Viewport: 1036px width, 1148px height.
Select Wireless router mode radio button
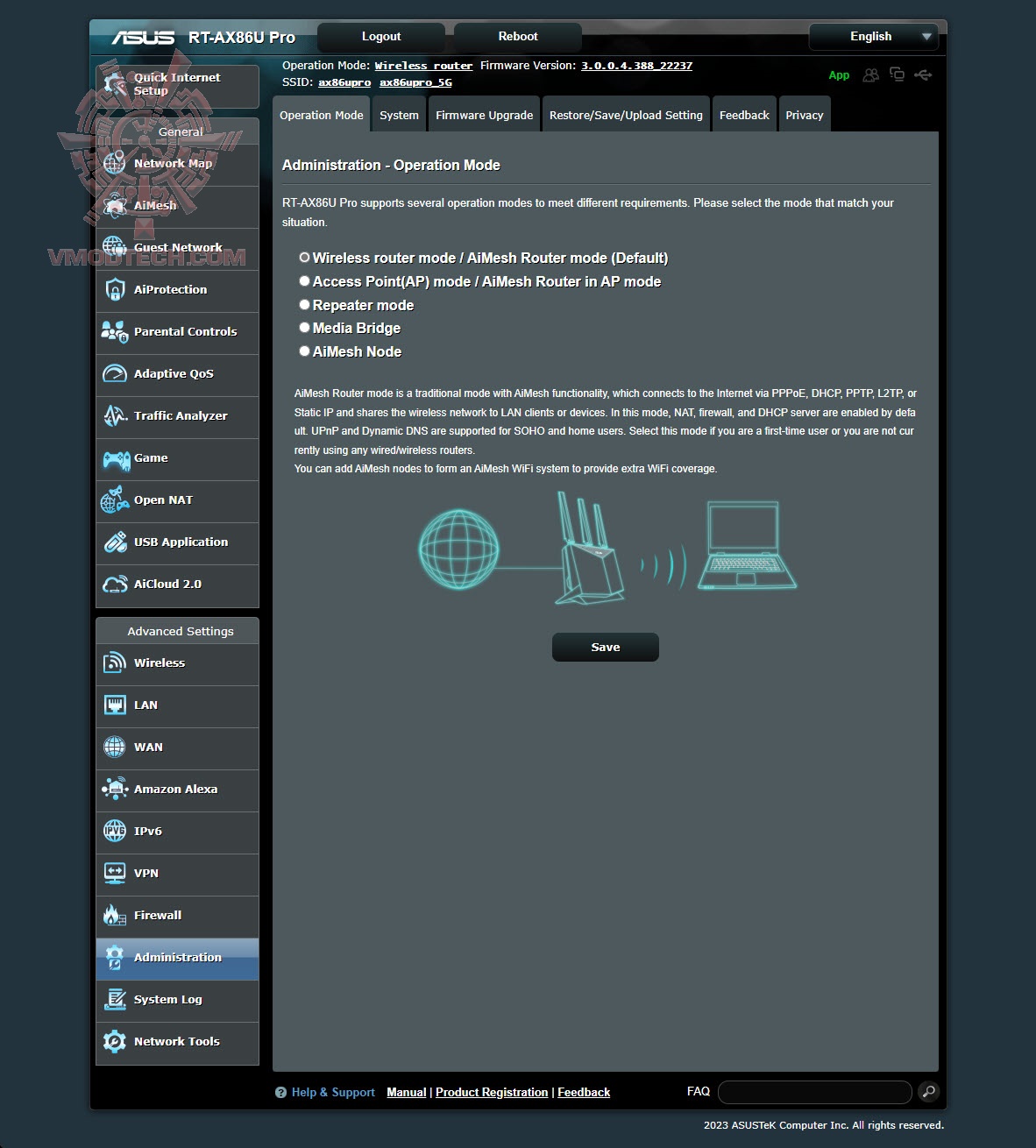pyautogui.click(x=304, y=258)
